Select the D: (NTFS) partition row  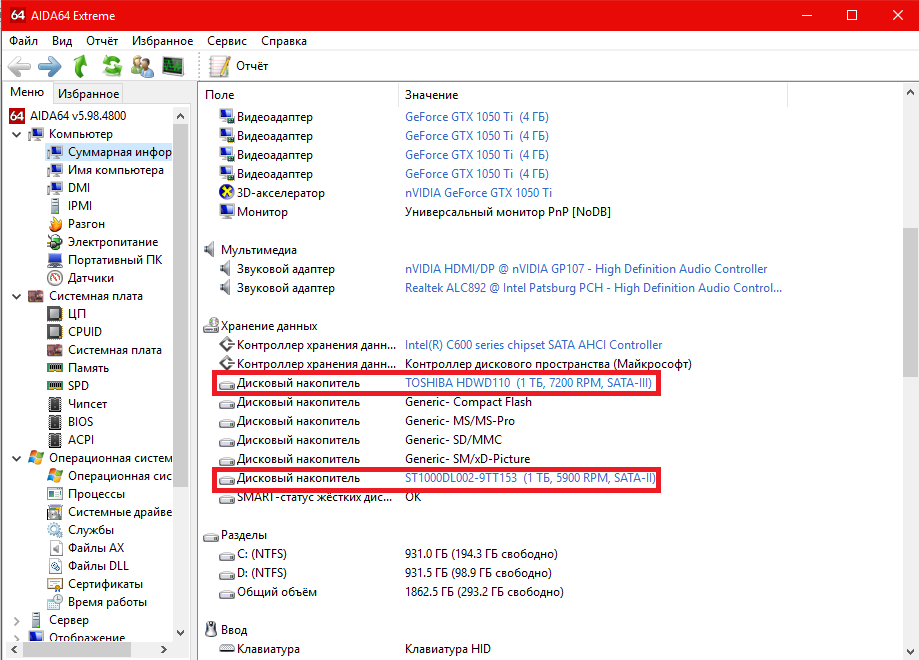(385, 573)
